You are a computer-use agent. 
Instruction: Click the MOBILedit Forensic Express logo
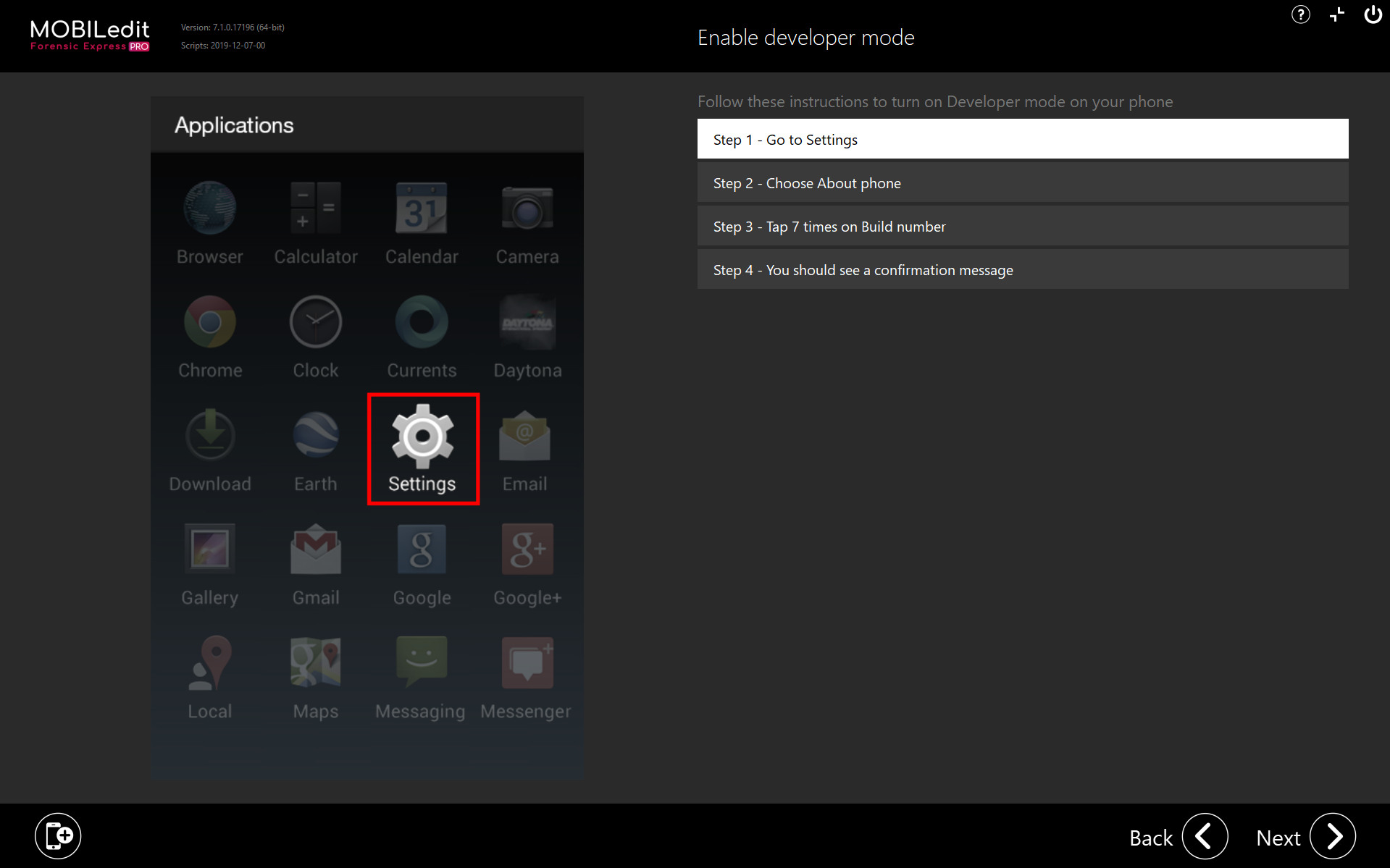(x=90, y=35)
